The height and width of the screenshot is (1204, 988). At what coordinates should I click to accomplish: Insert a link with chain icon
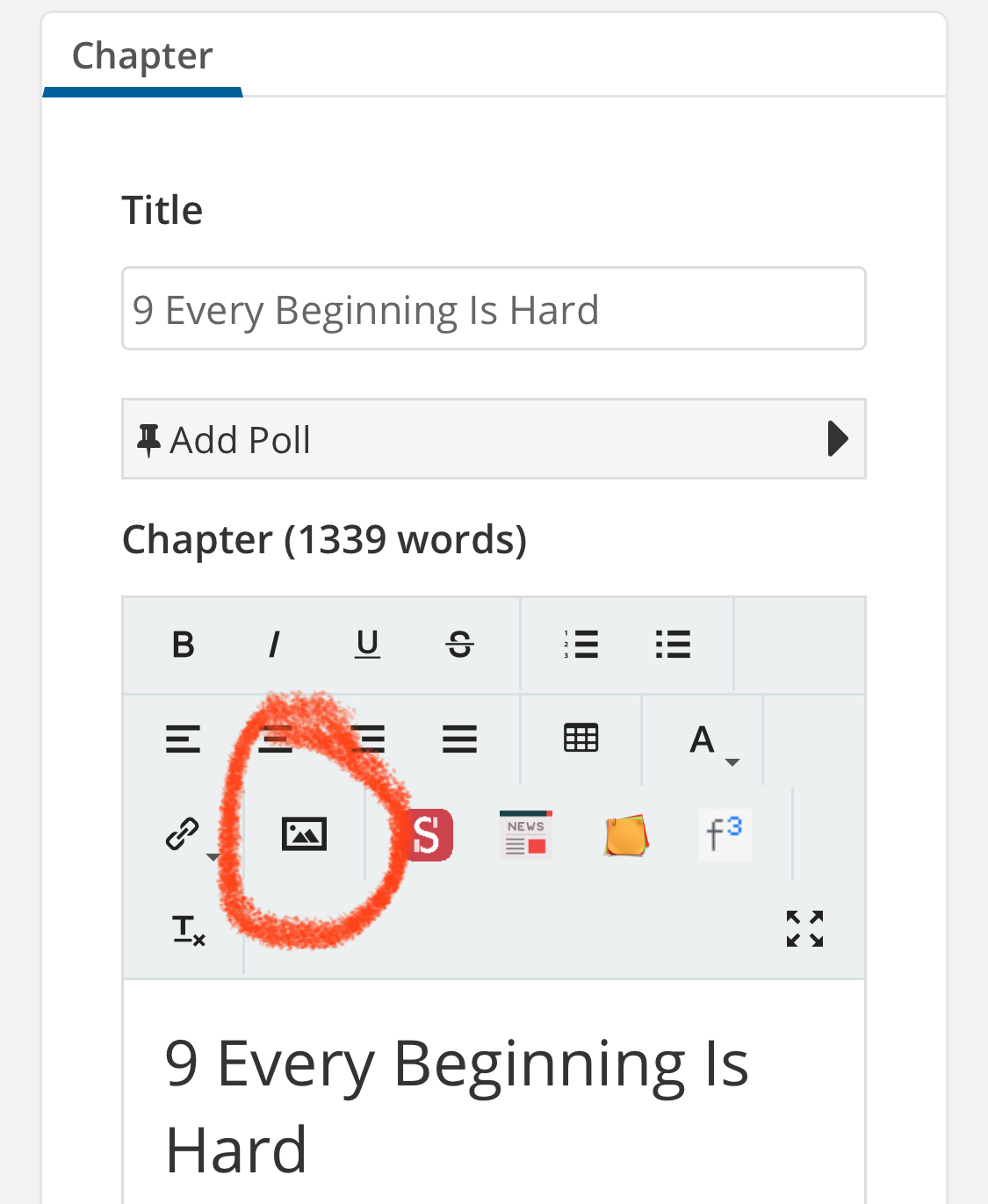pos(183,833)
